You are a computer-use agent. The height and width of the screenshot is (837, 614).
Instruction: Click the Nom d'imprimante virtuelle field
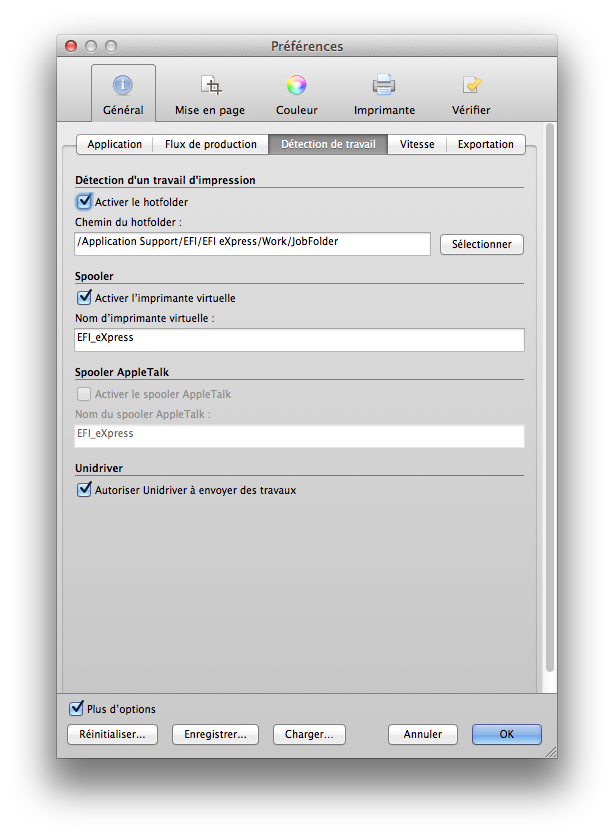coord(300,339)
